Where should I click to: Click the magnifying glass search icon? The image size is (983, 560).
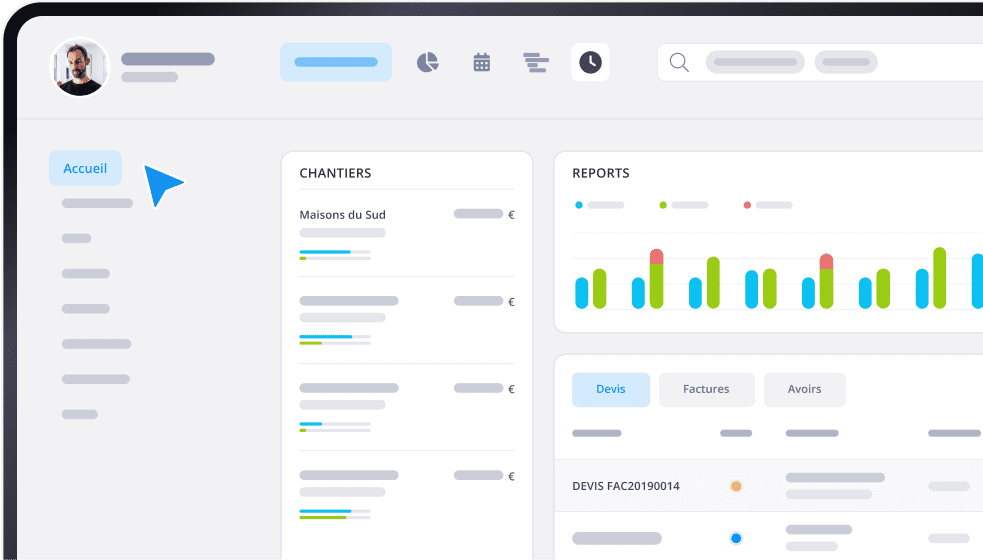pyautogui.click(x=679, y=63)
